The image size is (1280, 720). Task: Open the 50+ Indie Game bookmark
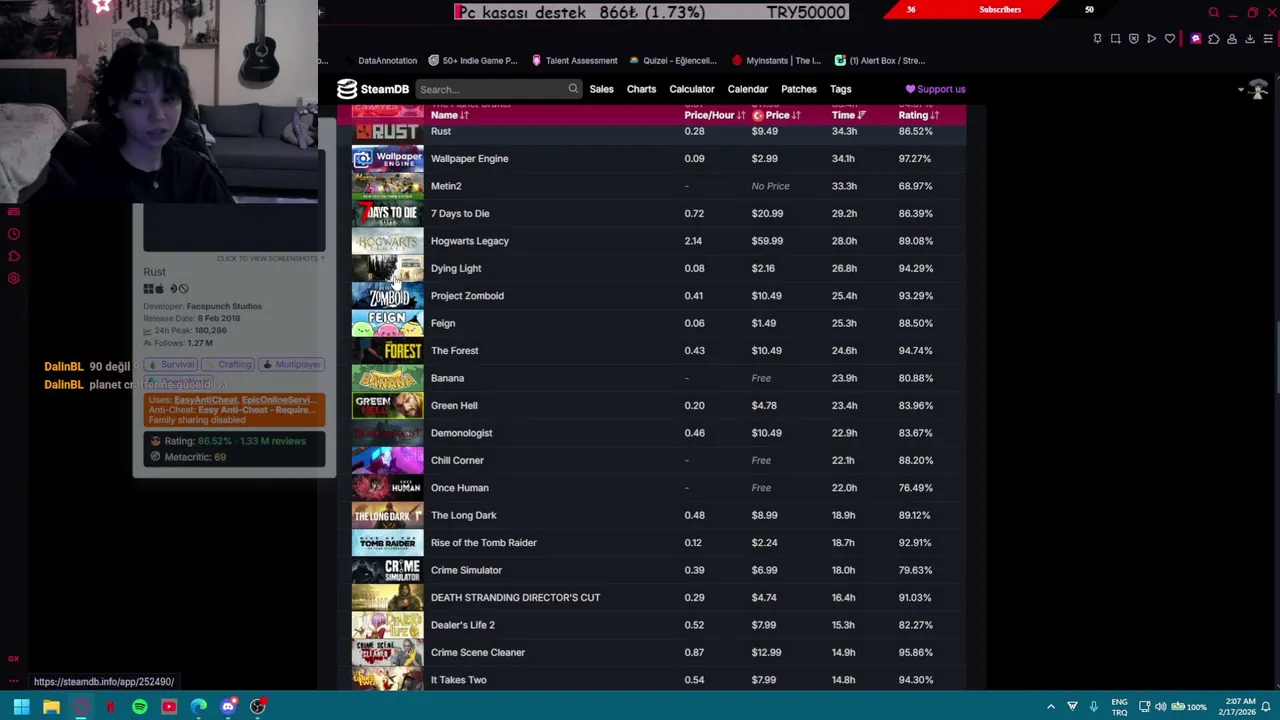(472, 60)
